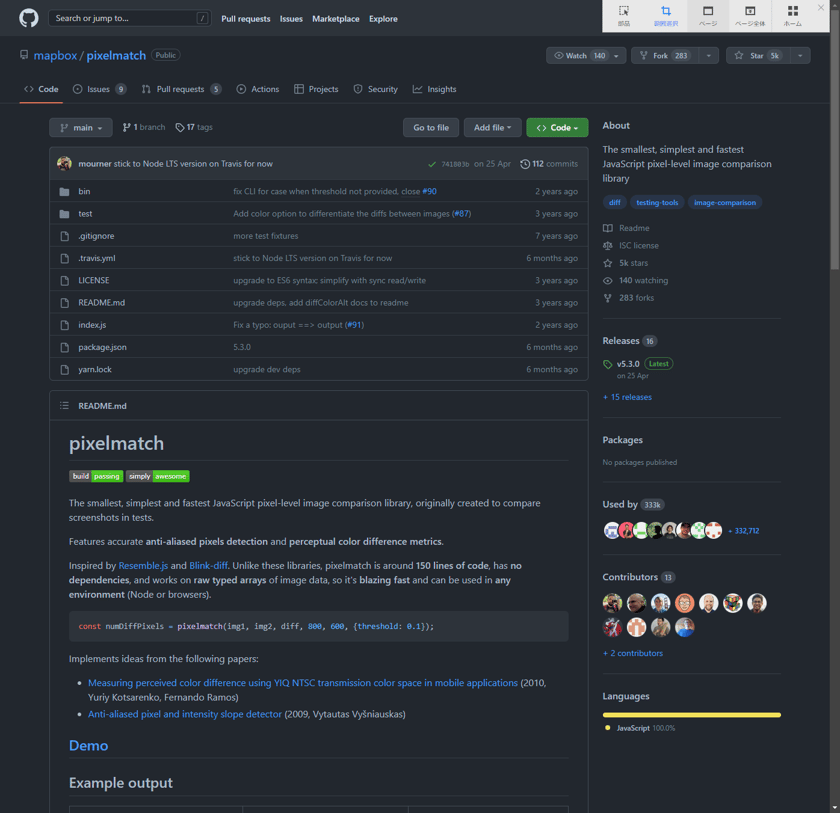Switch to the Actions tab
The height and width of the screenshot is (813, 840).
pos(258,89)
